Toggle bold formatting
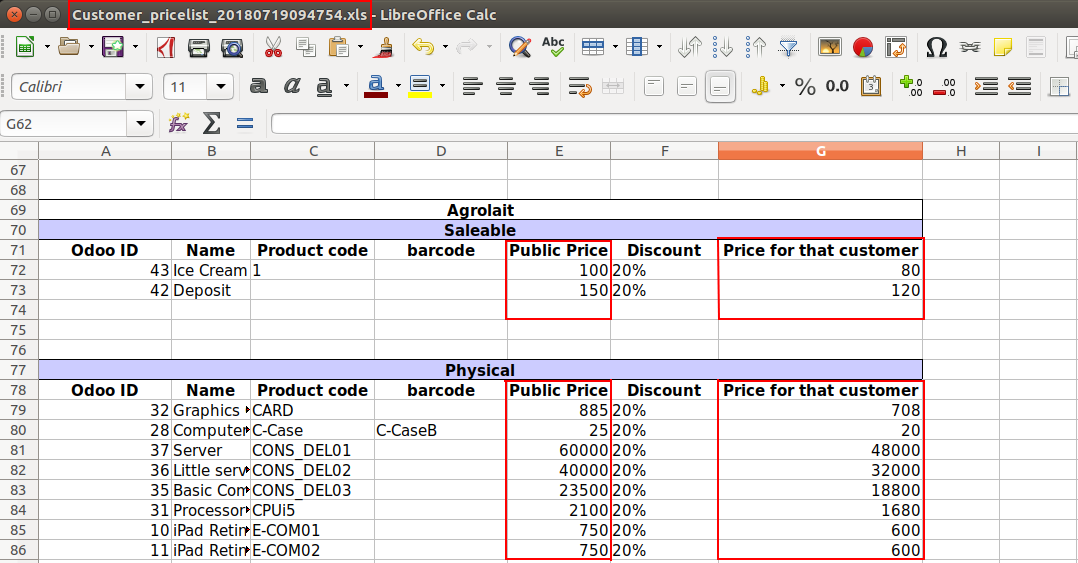The width and height of the screenshot is (1078, 563). [258, 87]
